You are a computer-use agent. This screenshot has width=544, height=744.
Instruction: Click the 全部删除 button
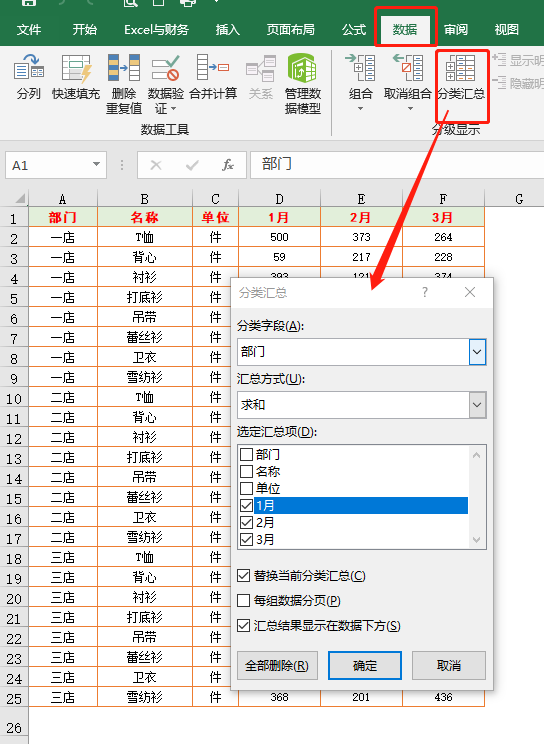(x=277, y=665)
